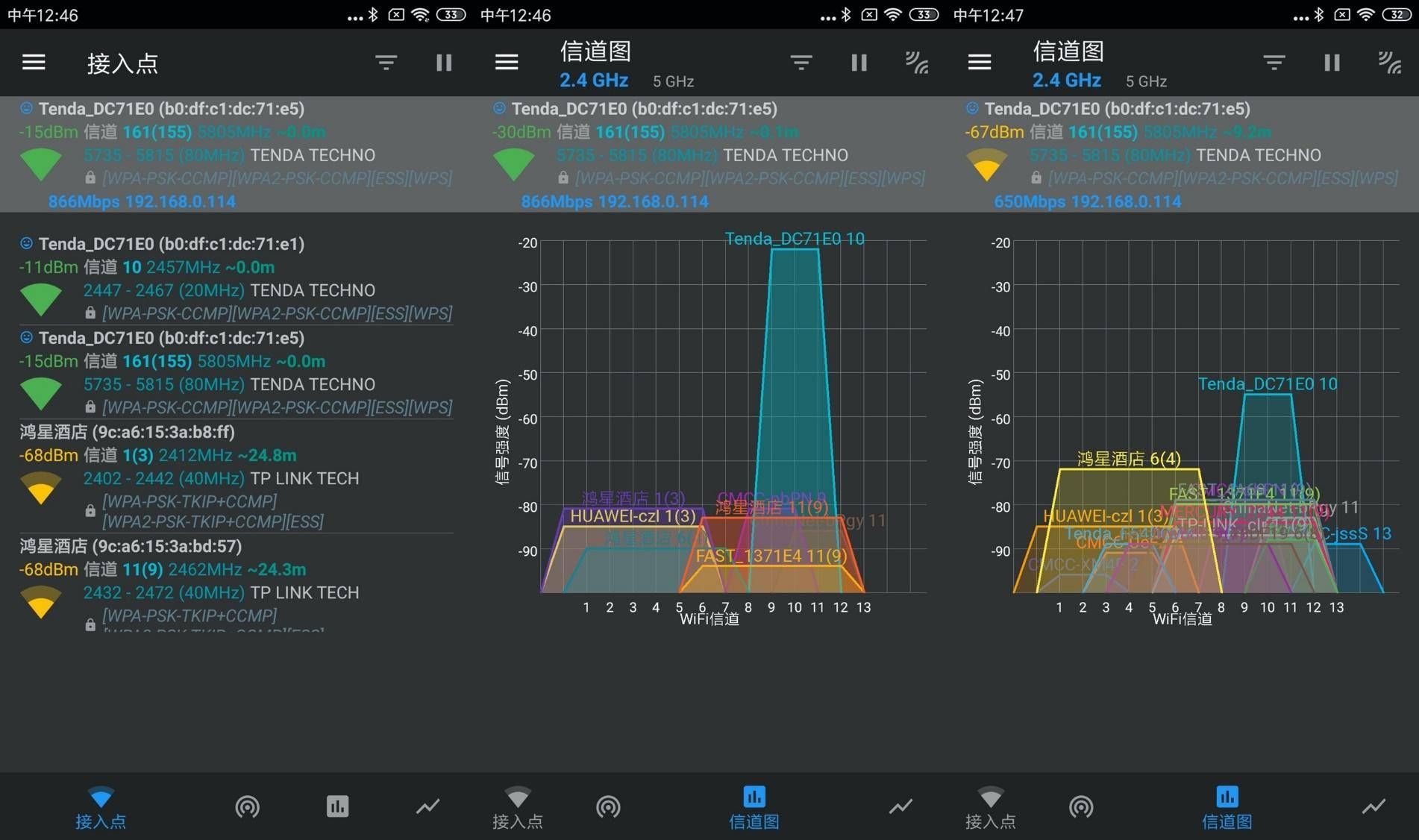
Task: Expand 鸿星酒店 (9c:a6:15:3a:b8:ff) access point entry
Action: point(236,477)
